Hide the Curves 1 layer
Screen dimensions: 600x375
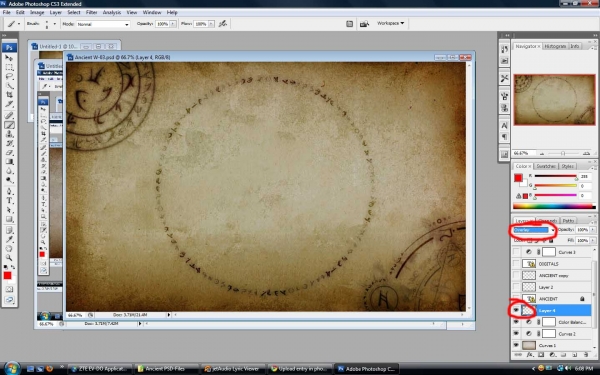pos(517,345)
